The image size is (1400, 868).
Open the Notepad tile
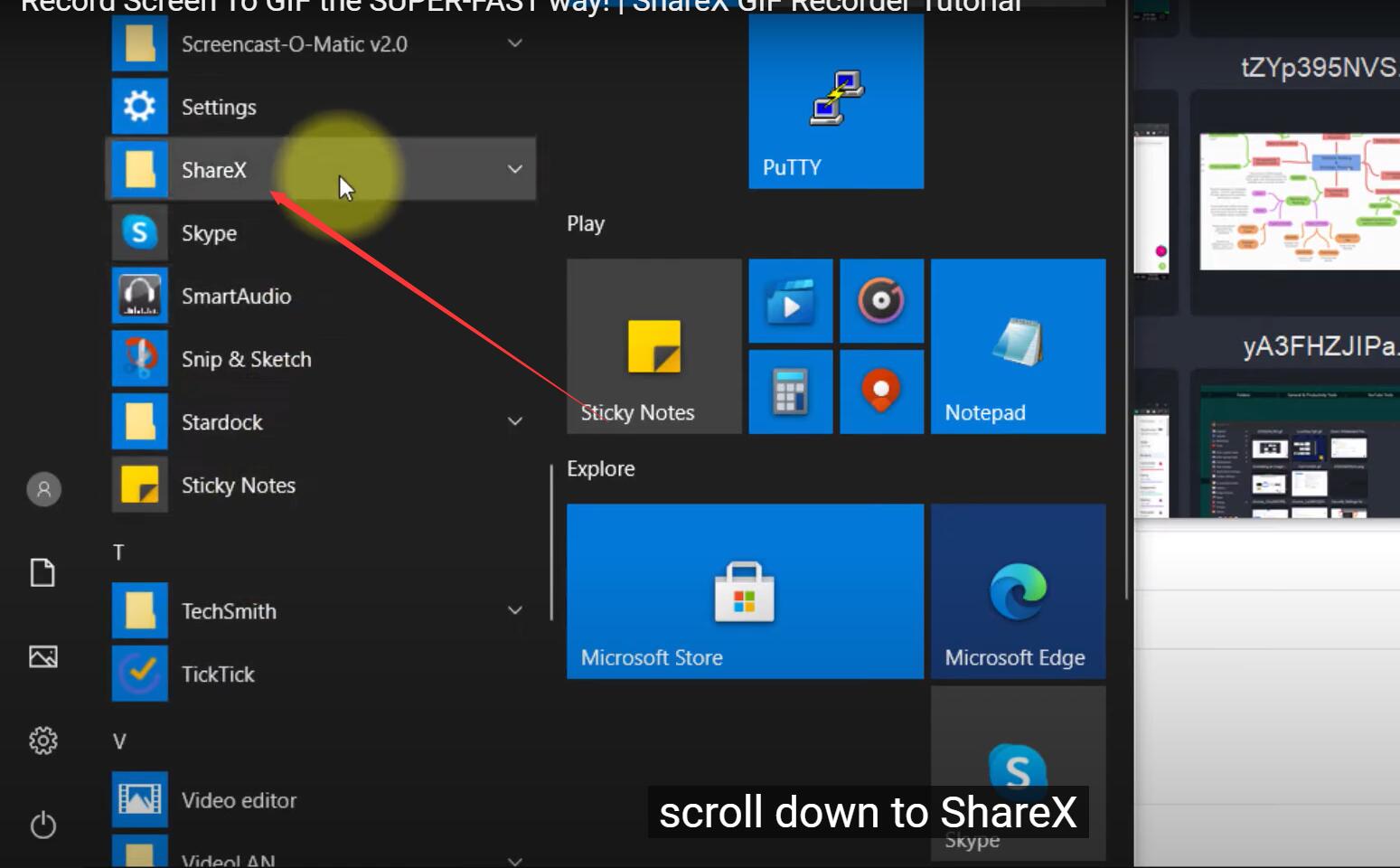(x=1018, y=346)
